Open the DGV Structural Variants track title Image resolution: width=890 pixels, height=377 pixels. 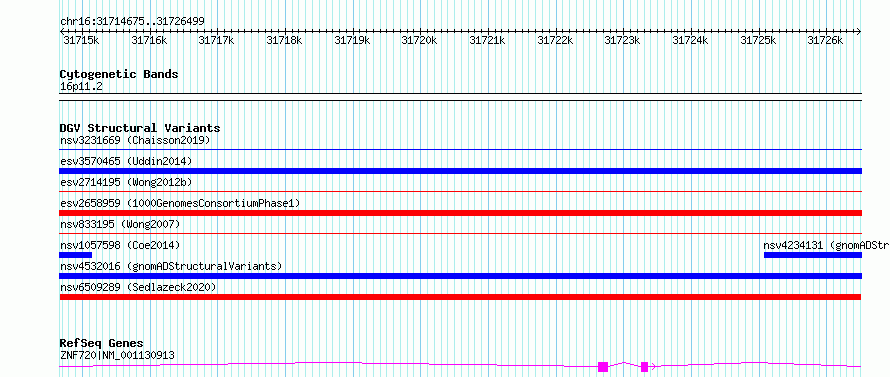[x=140, y=128]
